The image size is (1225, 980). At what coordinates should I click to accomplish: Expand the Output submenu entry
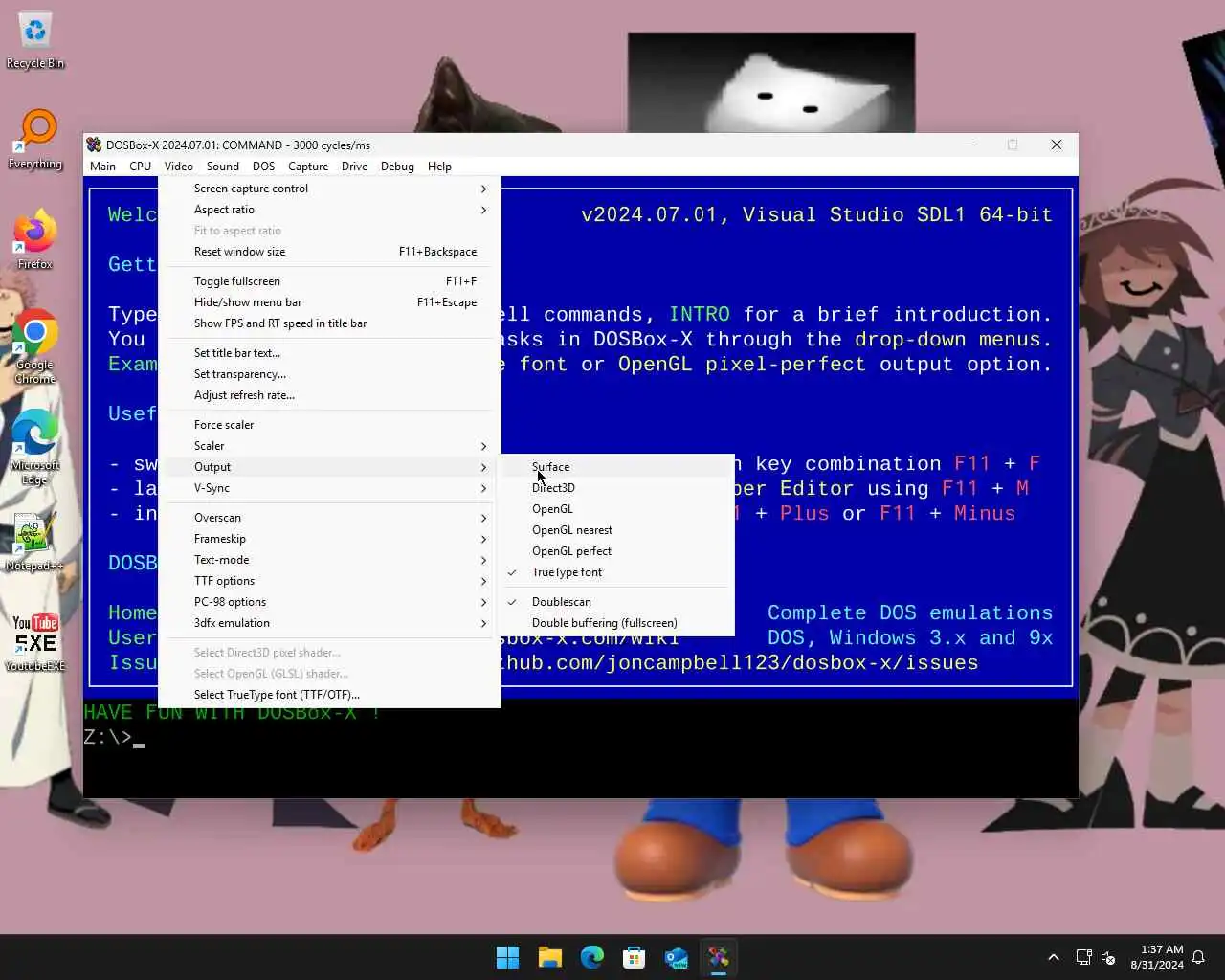(329, 467)
